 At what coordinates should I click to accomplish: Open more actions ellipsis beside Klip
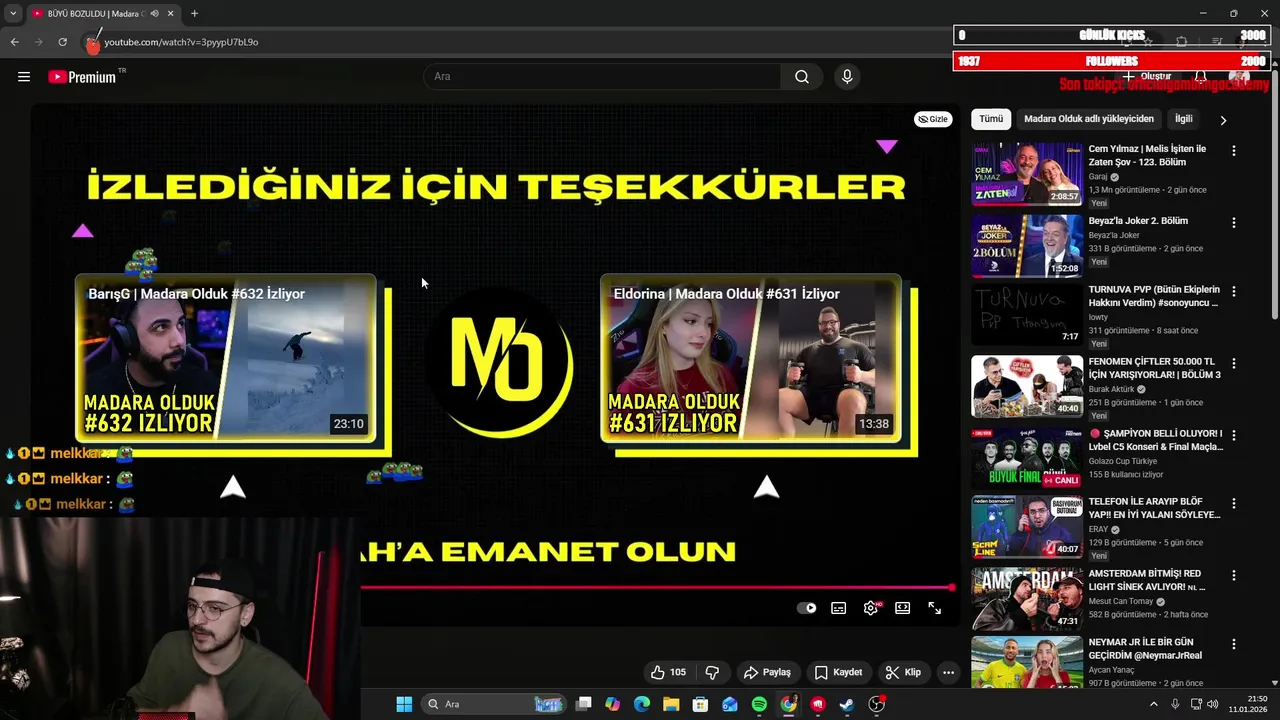(948, 672)
